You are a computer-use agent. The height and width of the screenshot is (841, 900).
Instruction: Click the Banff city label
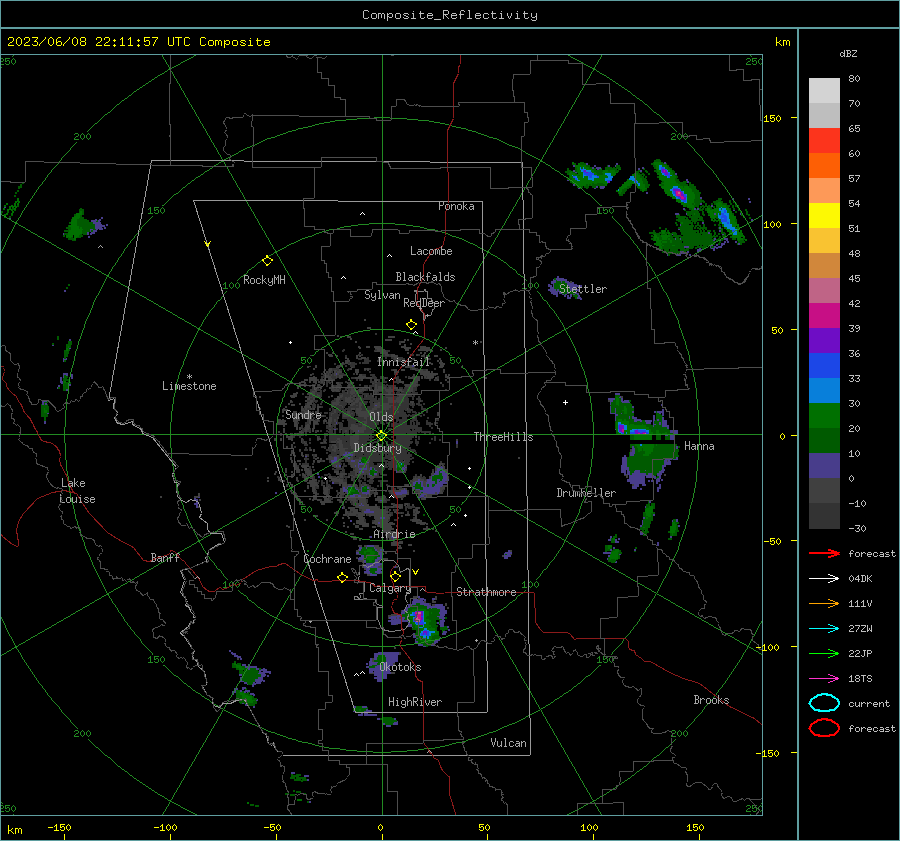point(165,557)
